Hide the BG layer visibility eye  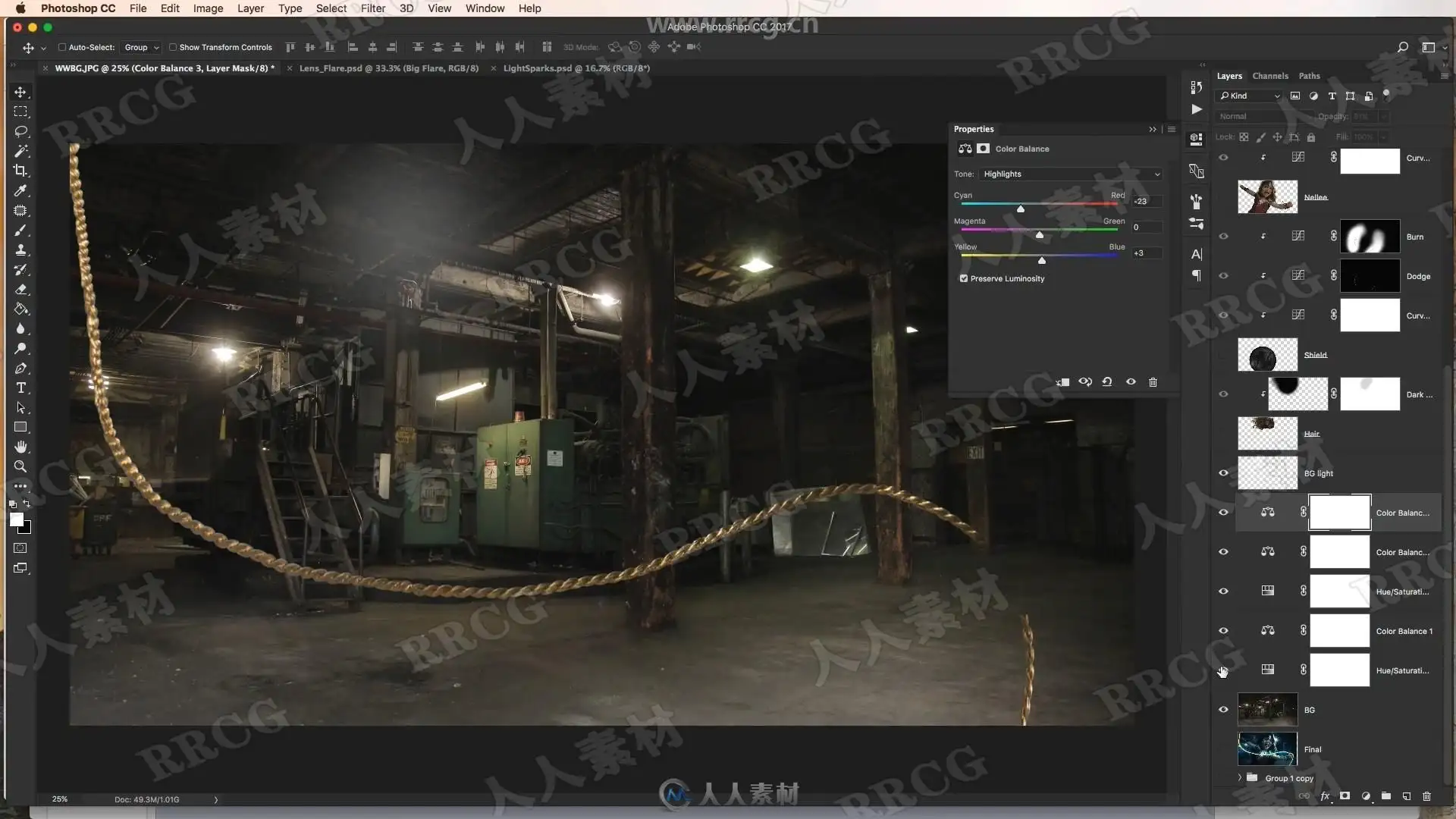1223,710
